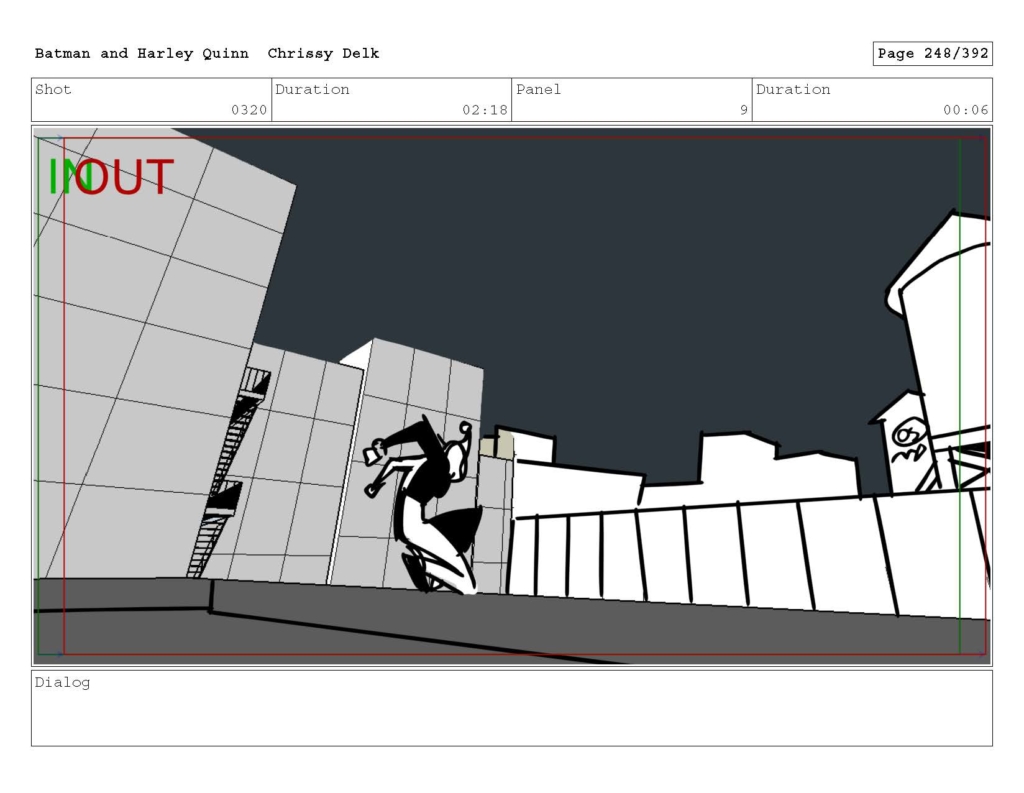Click the storyboard panel of the running character

(512, 396)
